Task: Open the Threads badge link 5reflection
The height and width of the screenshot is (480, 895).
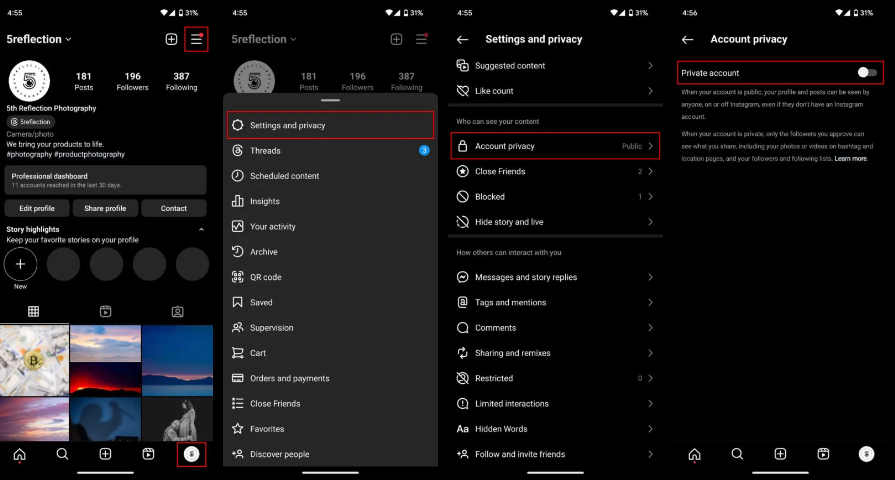Action: tap(31, 122)
